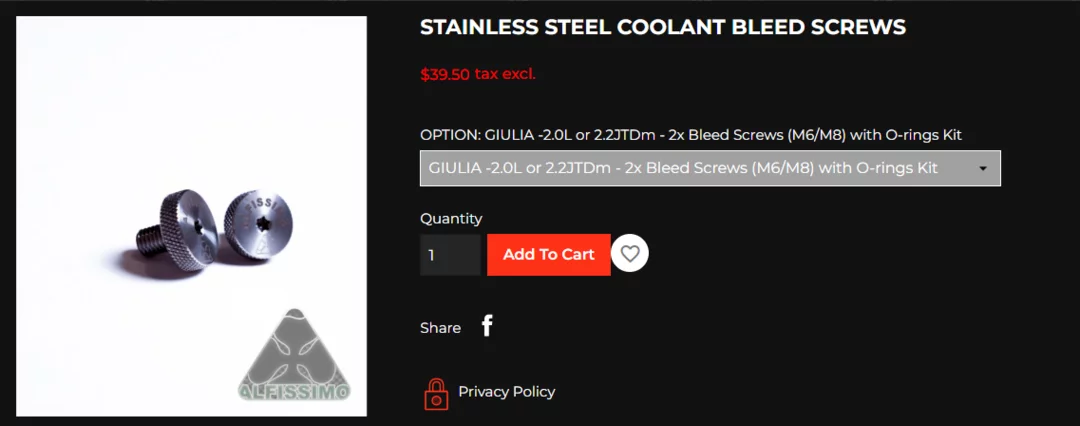Viewport: 1080px width, 426px height.
Task: Click the Add To Cart button
Action: click(x=548, y=255)
